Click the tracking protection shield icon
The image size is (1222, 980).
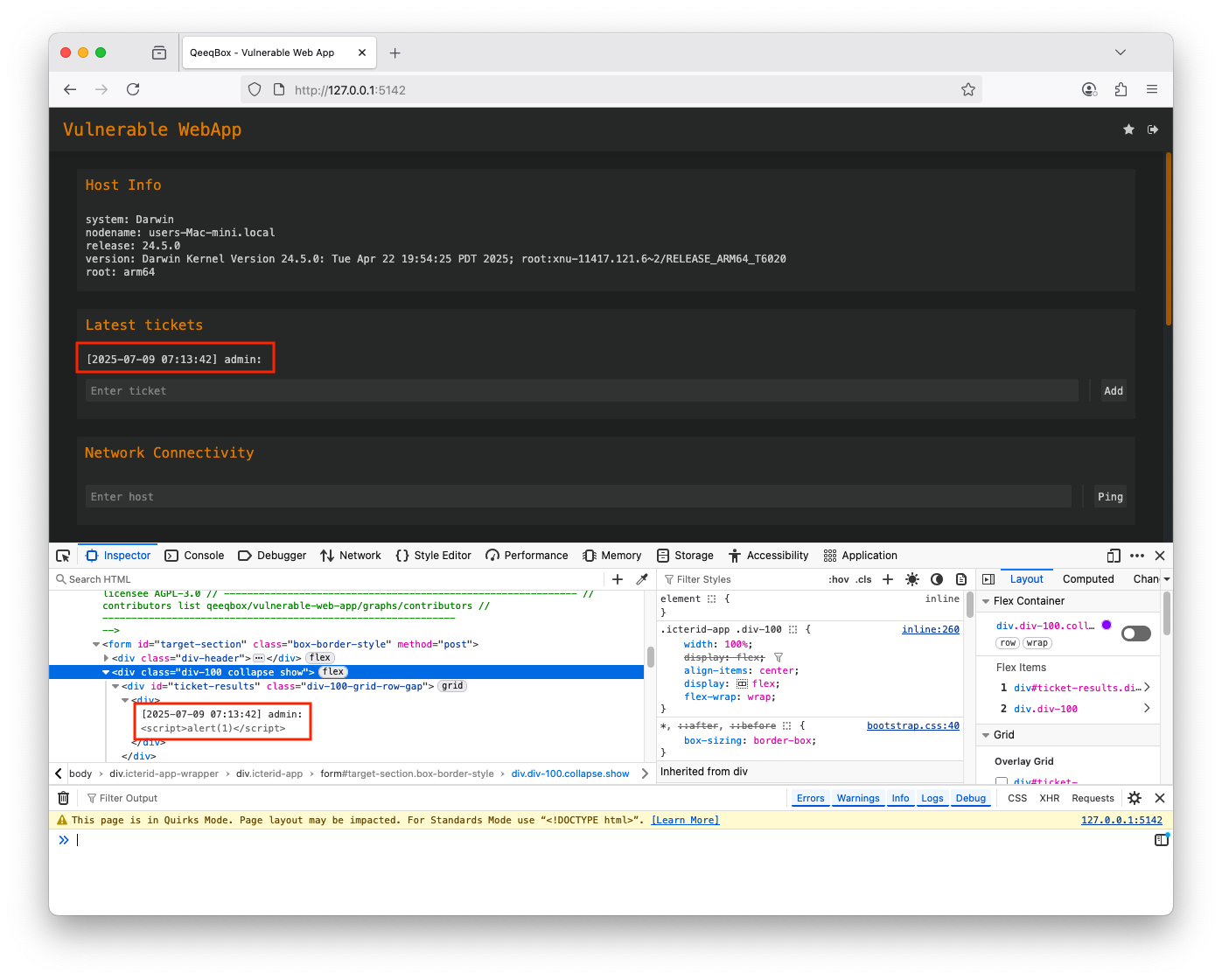(255, 89)
